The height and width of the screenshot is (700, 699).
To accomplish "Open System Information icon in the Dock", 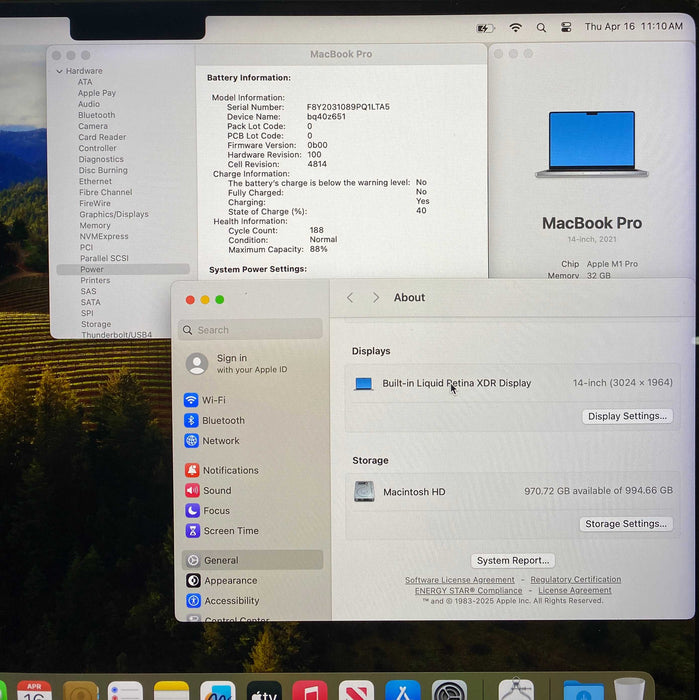I will 516,689.
